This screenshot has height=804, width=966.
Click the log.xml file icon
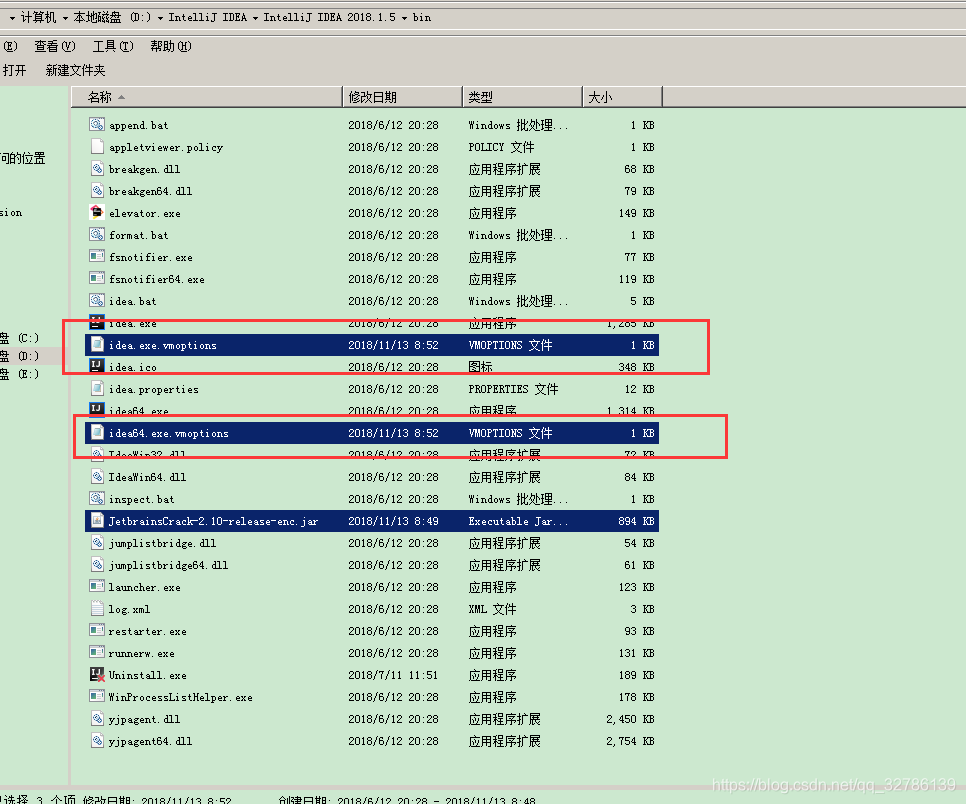click(x=97, y=609)
